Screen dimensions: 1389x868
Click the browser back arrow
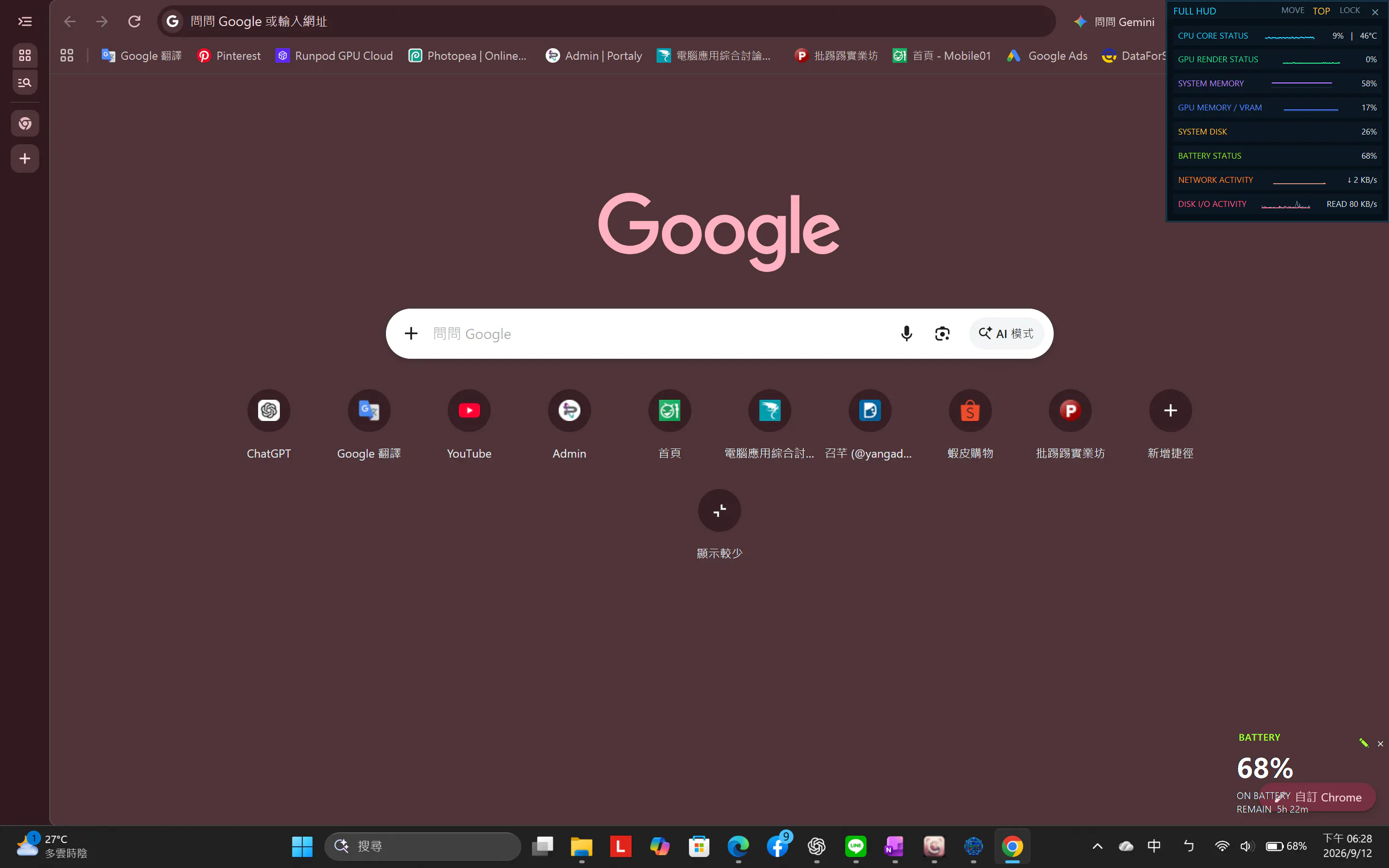click(x=69, y=22)
